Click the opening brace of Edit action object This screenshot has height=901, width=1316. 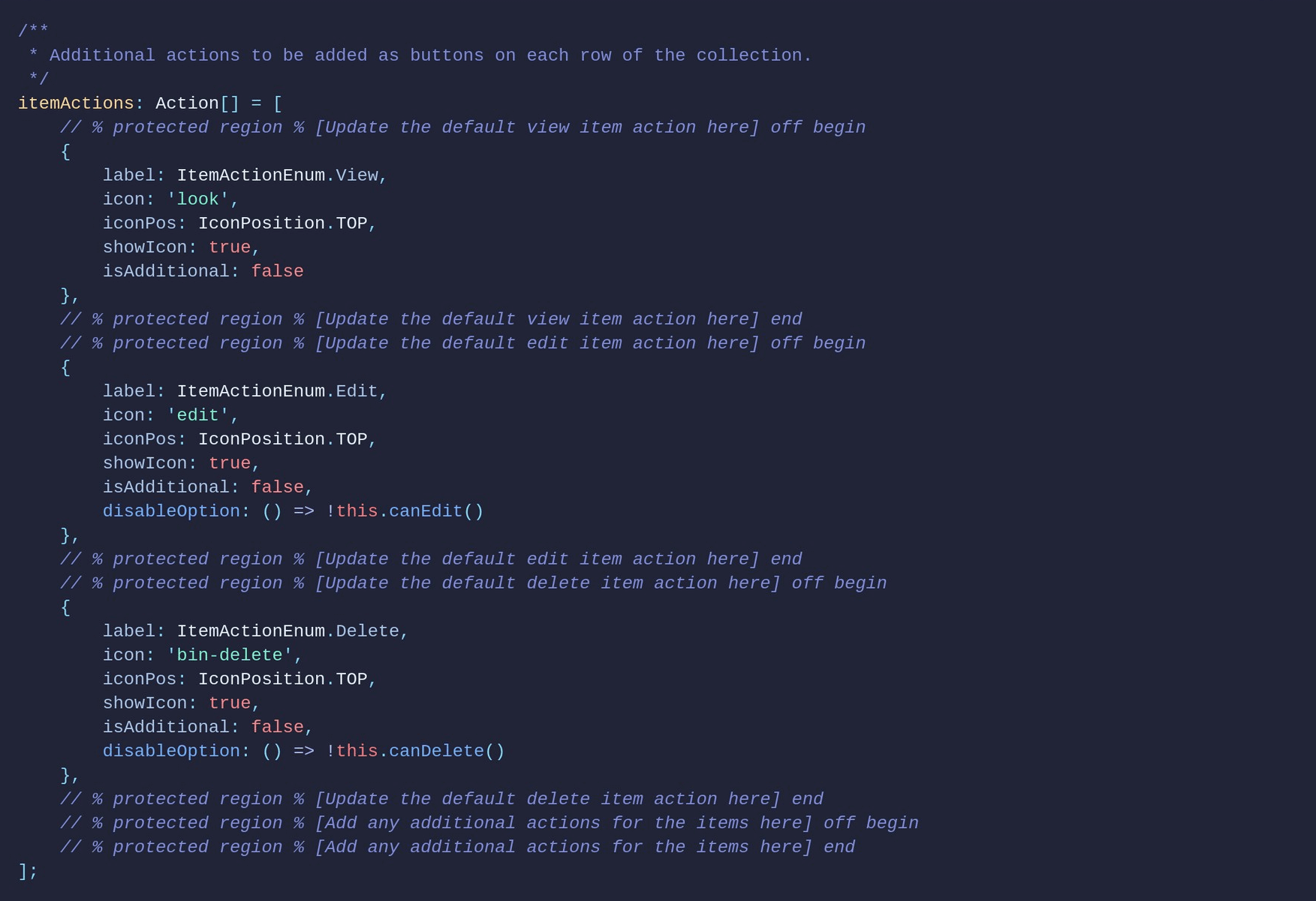click(65, 368)
